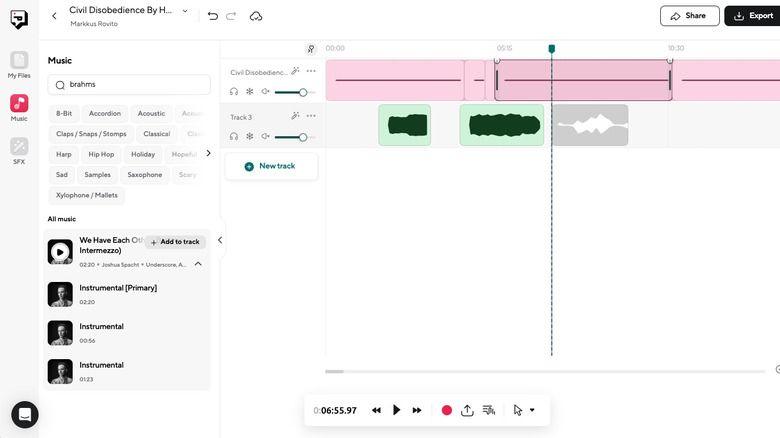Toggle the snowflake freeze on Track 3
Image resolution: width=780 pixels, height=438 pixels.
pyautogui.click(x=250, y=136)
